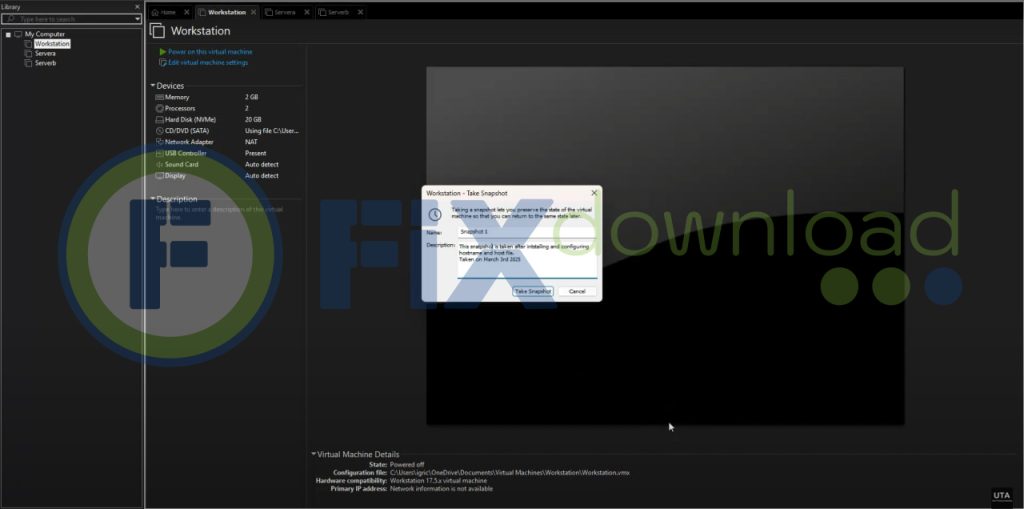The width and height of the screenshot is (1024, 509).
Task: Cancel the Take Snapshot dialog
Action: [576, 291]
